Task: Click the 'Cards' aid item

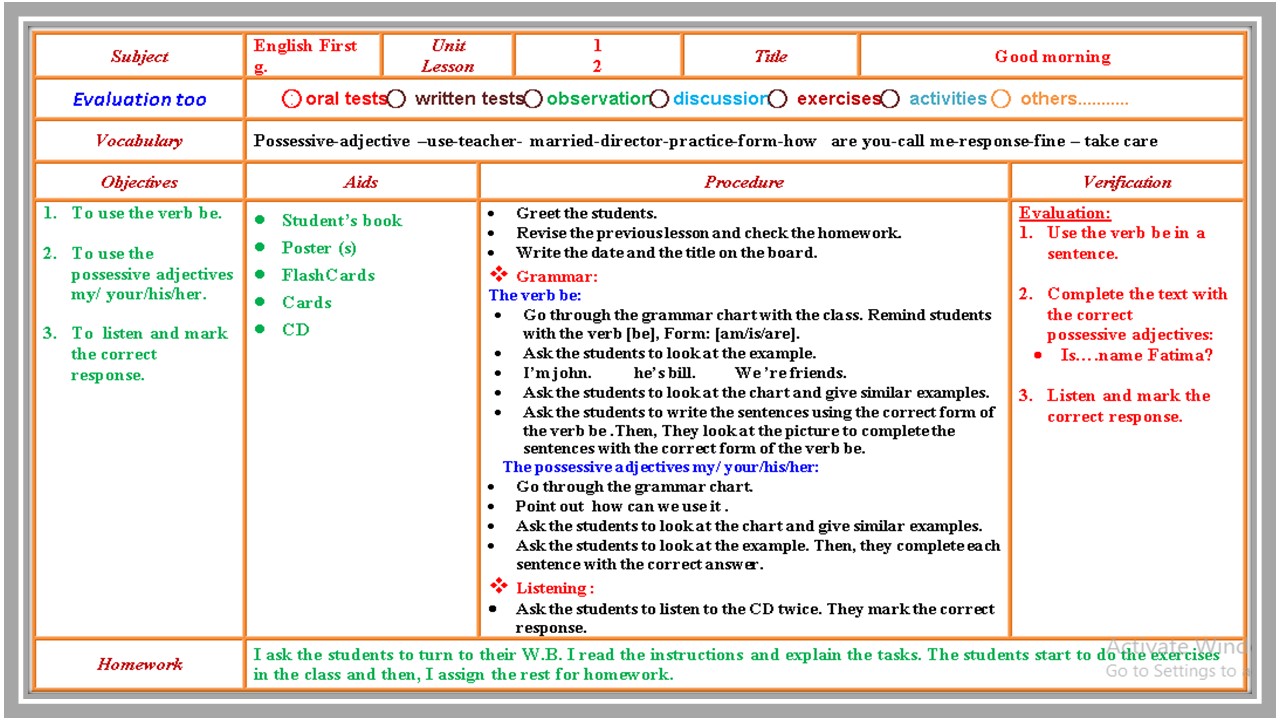Action: 306,302
